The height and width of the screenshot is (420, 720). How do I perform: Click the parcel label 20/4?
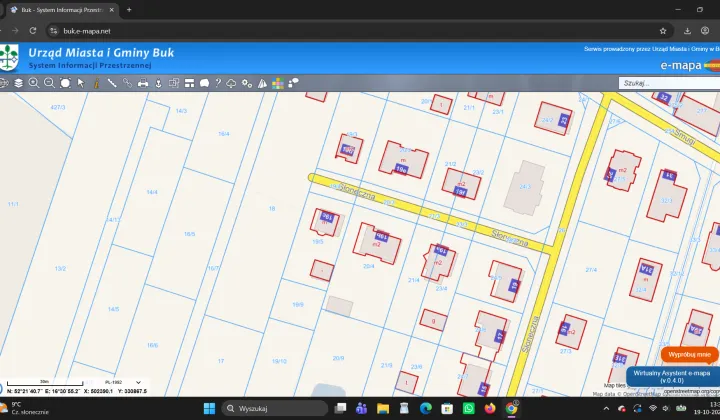coord(368,266)
